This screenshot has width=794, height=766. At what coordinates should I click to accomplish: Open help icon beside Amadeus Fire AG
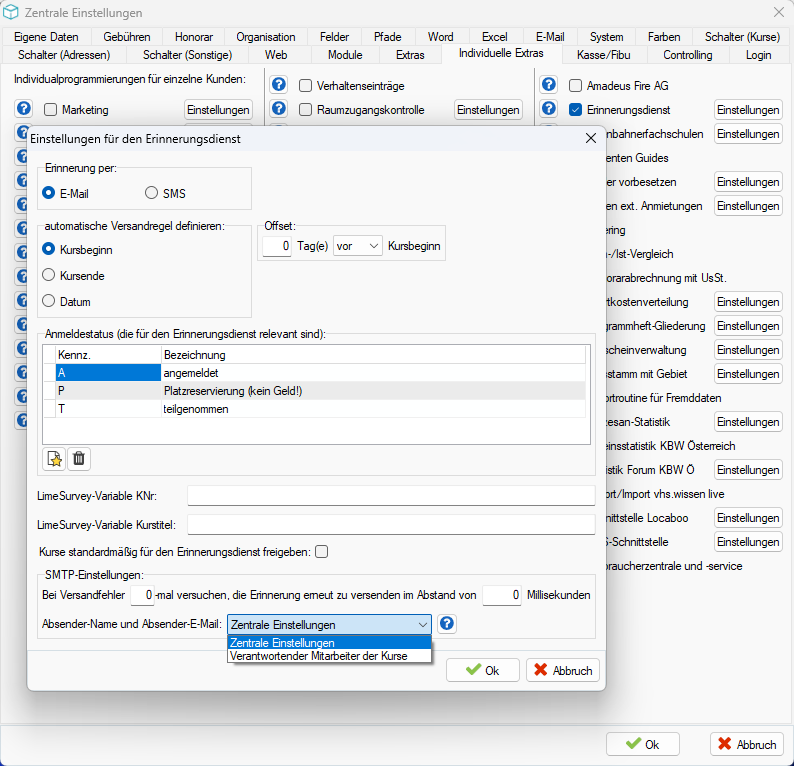click(549, 84)
